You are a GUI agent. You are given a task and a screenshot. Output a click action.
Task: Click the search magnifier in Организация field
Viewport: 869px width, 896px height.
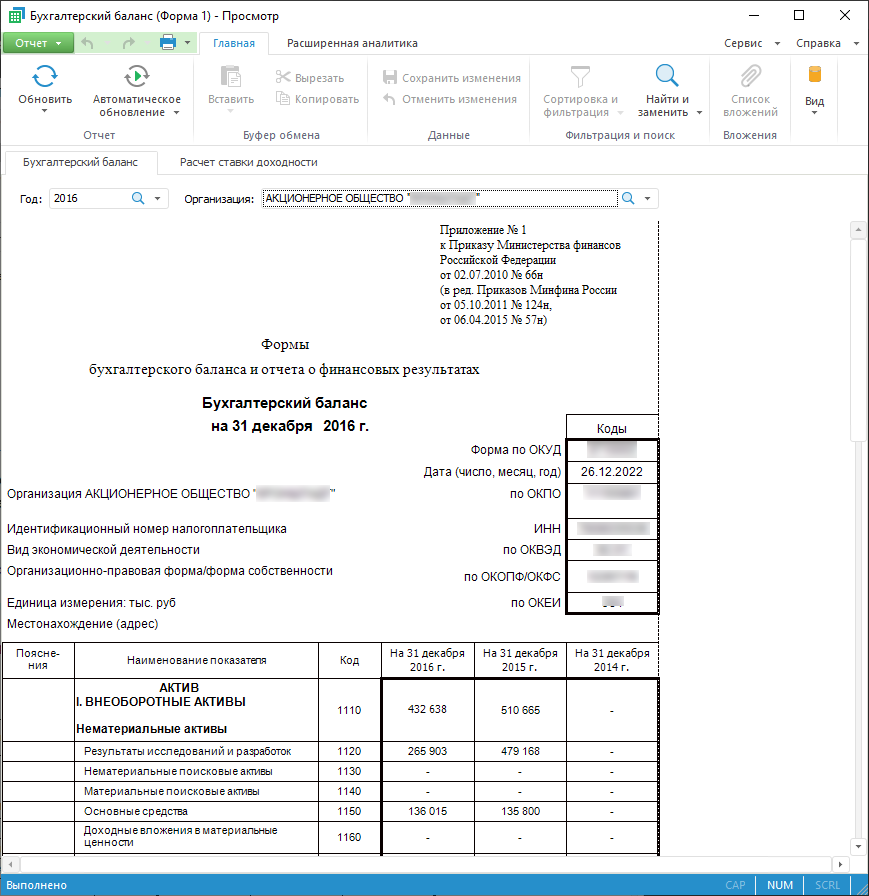pyautogui.click(x=628, y=198)
